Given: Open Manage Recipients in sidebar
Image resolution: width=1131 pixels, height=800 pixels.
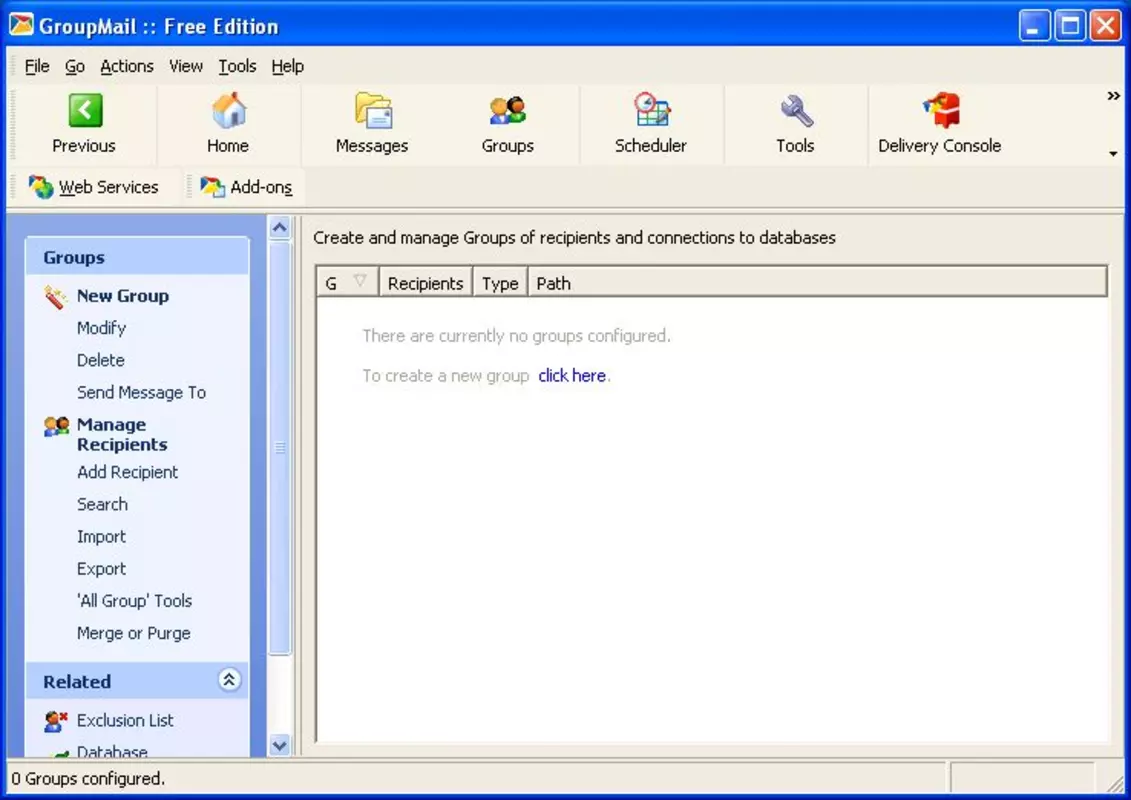Looking at the screenshot, I should point(122,434).
